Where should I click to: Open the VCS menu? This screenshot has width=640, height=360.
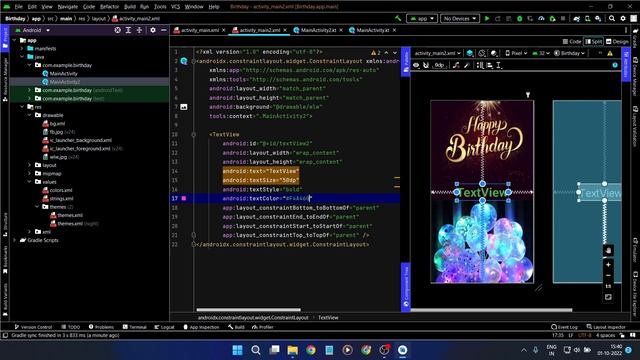point(176,7)
